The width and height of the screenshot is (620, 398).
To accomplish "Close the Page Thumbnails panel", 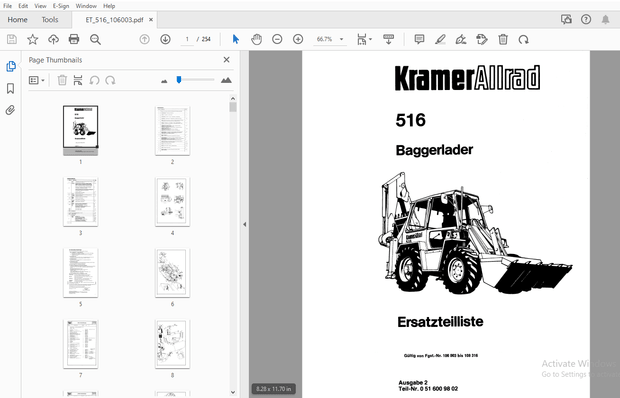I will click(227, 60).
